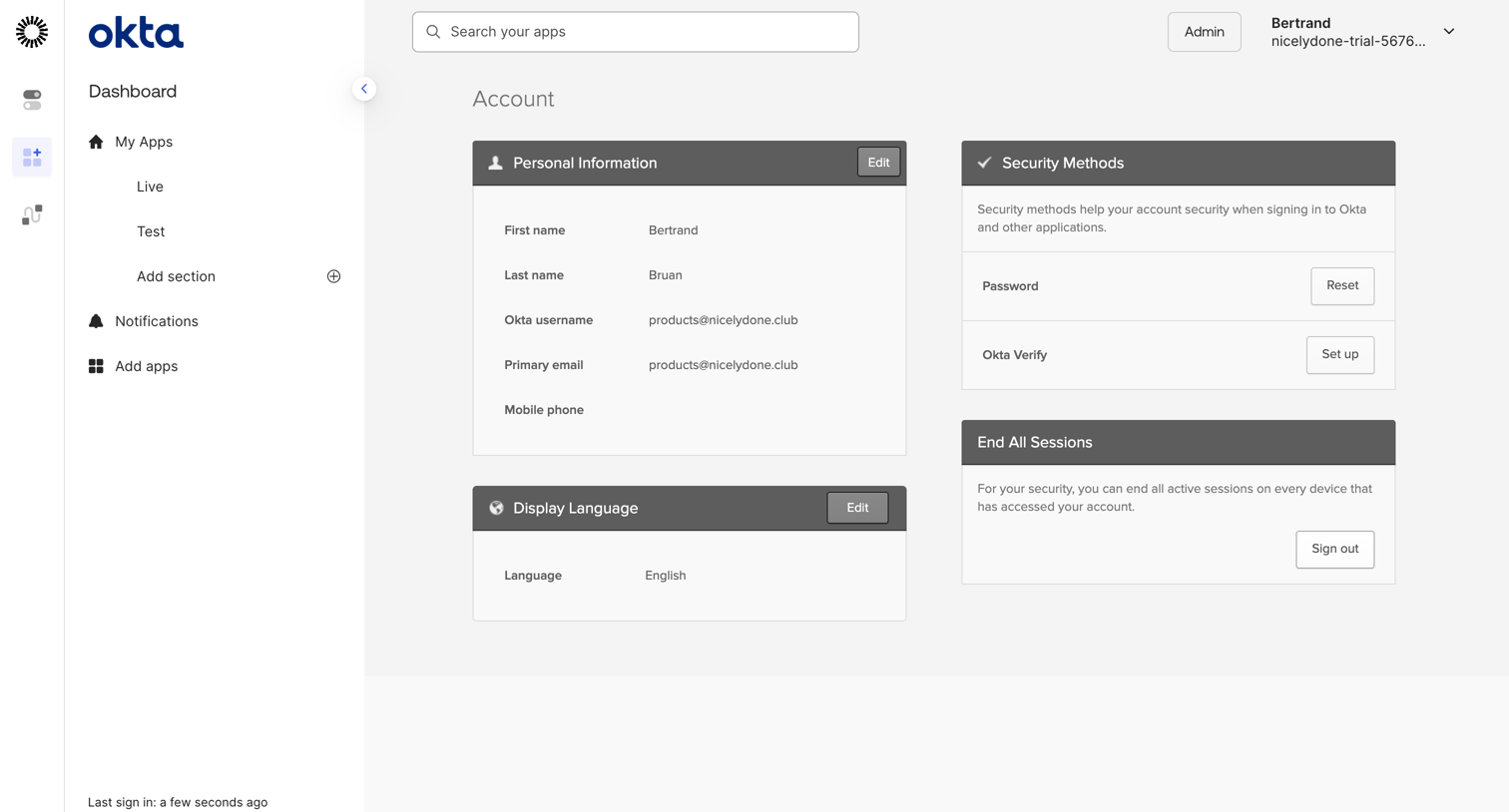Click the okta wordmark logo

136,33
